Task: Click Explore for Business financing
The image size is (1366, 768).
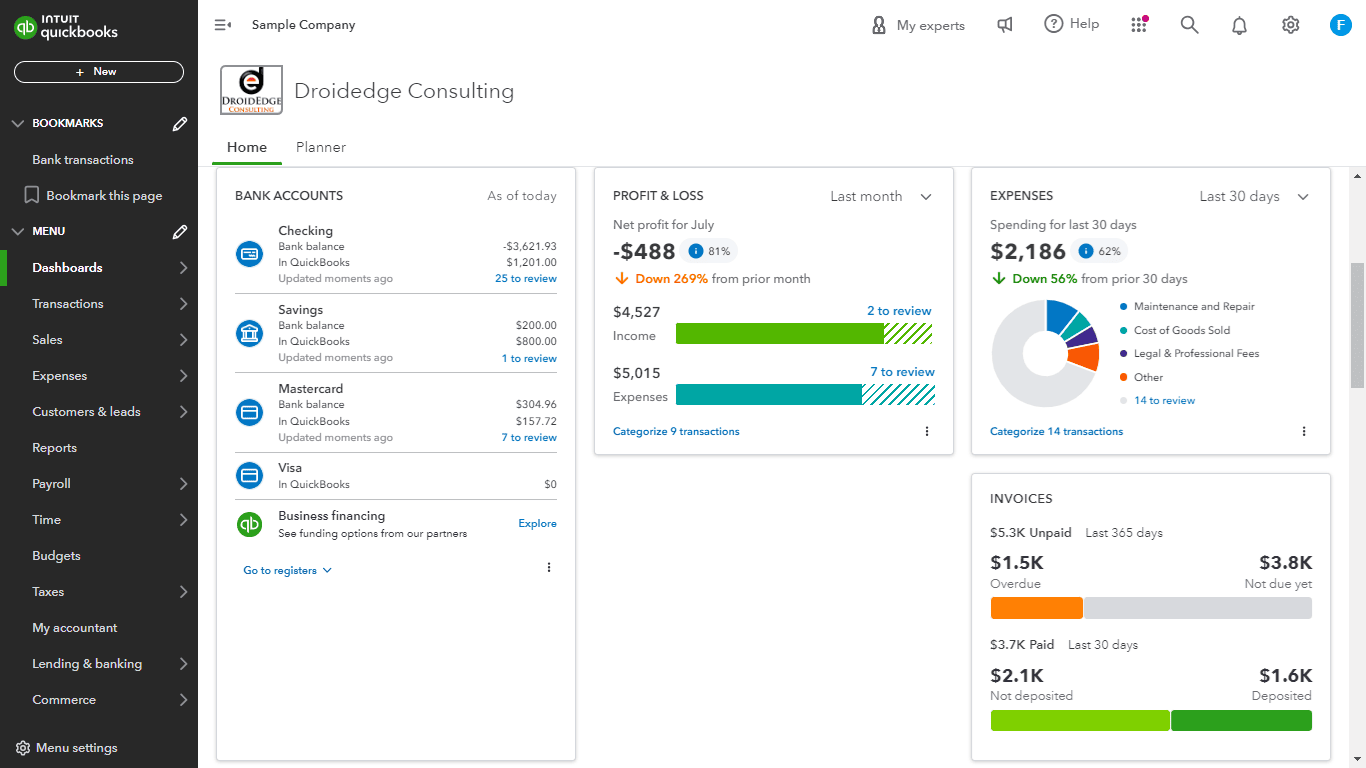Action: click(538, 524)
